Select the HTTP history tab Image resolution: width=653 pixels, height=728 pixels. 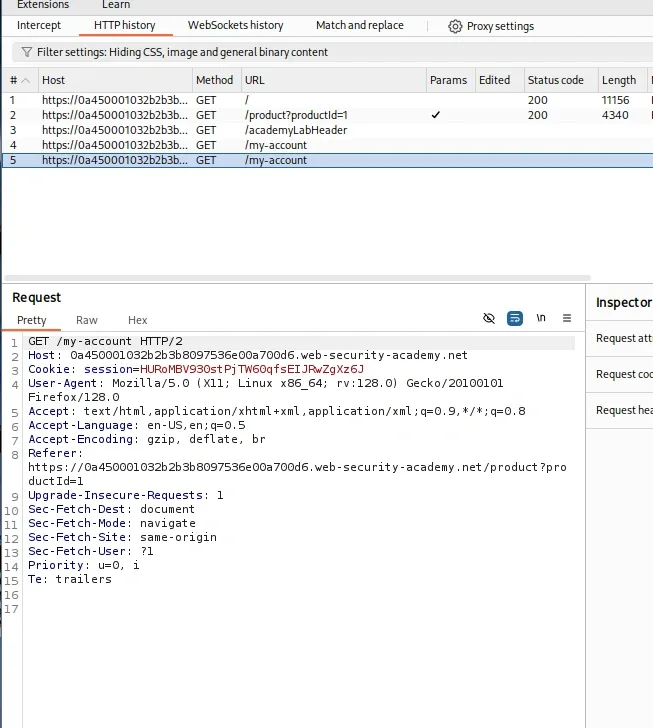[125, 26]
